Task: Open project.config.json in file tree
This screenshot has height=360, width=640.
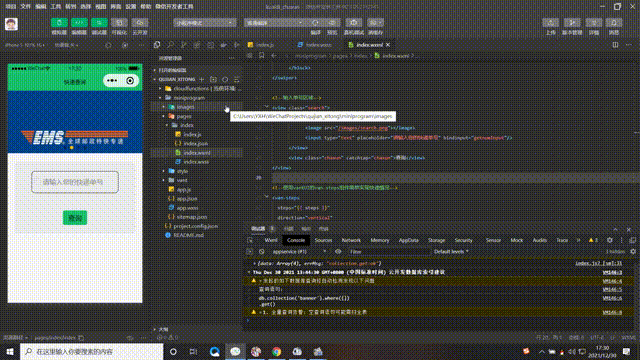Action: pyautogui.click(x=197, y=226)
